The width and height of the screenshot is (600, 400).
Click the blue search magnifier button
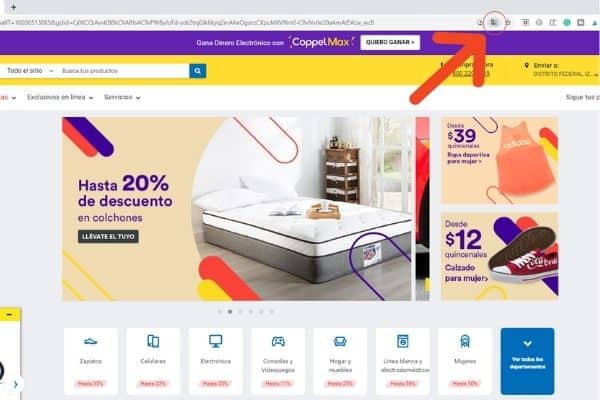pos(197,71)
